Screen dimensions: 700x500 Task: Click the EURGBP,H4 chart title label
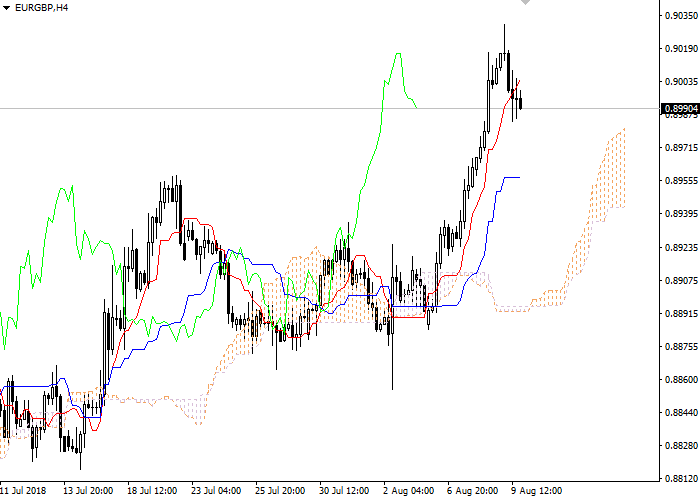[42, 8]
